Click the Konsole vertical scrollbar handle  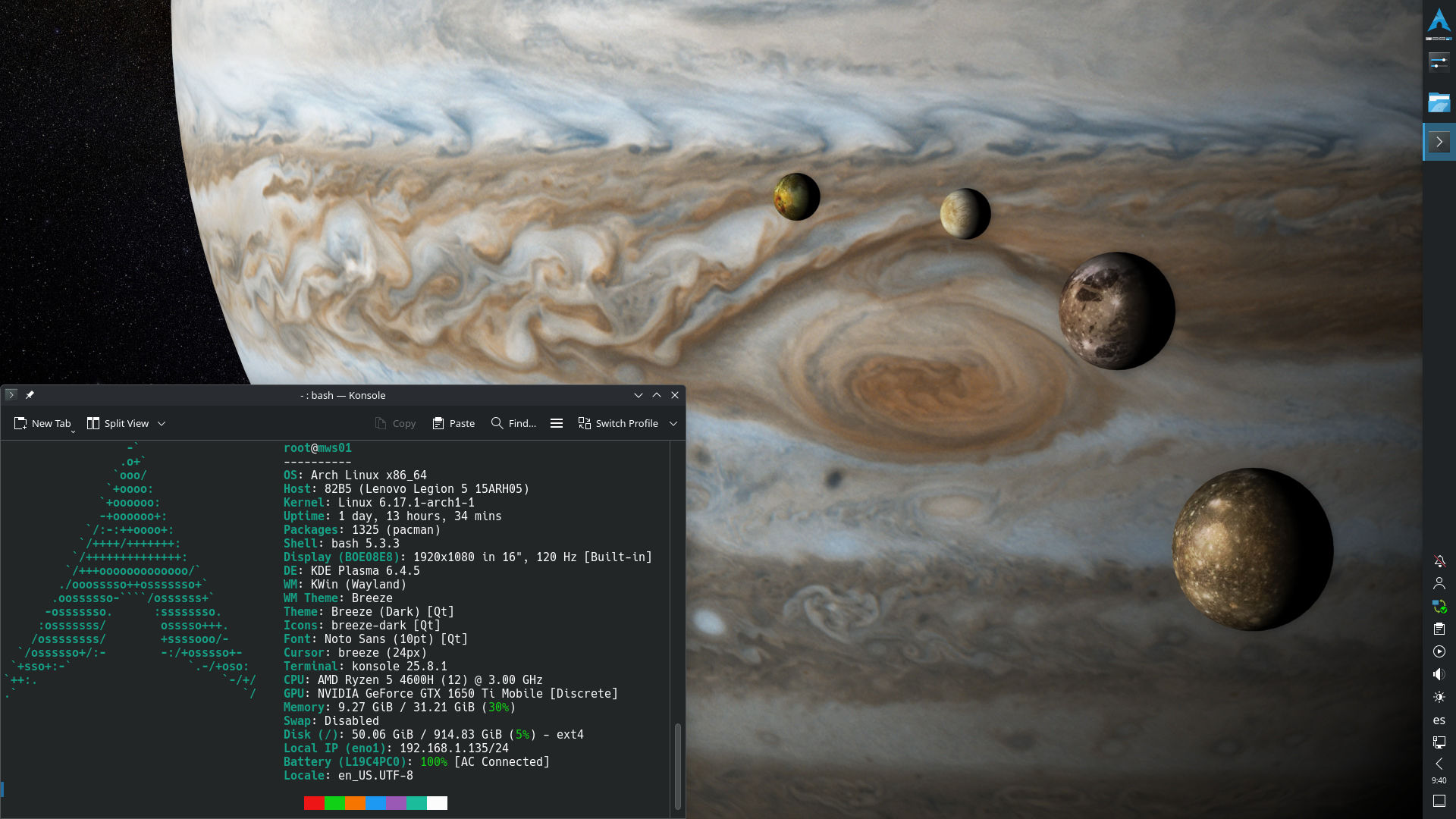(x=677, y=766)
